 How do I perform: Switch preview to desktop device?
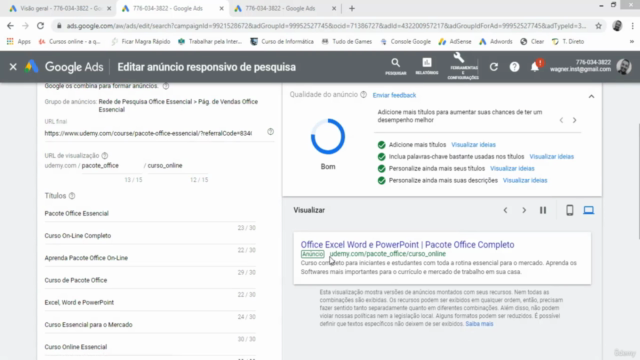pos(588,210)
